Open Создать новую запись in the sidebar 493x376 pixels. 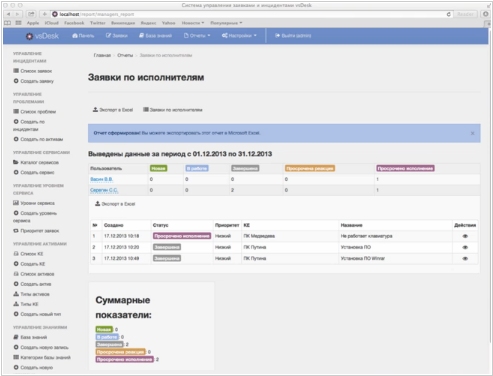click(41, 347)
